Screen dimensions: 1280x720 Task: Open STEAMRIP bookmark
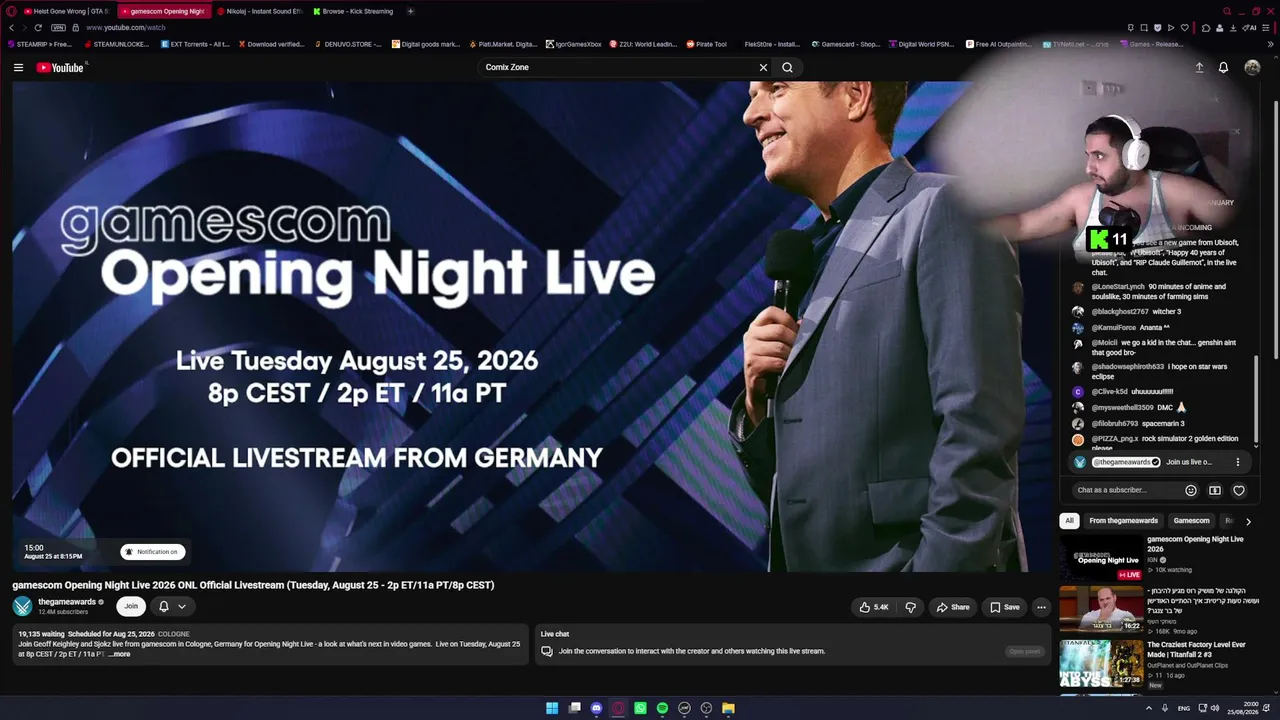pos(40,44)
